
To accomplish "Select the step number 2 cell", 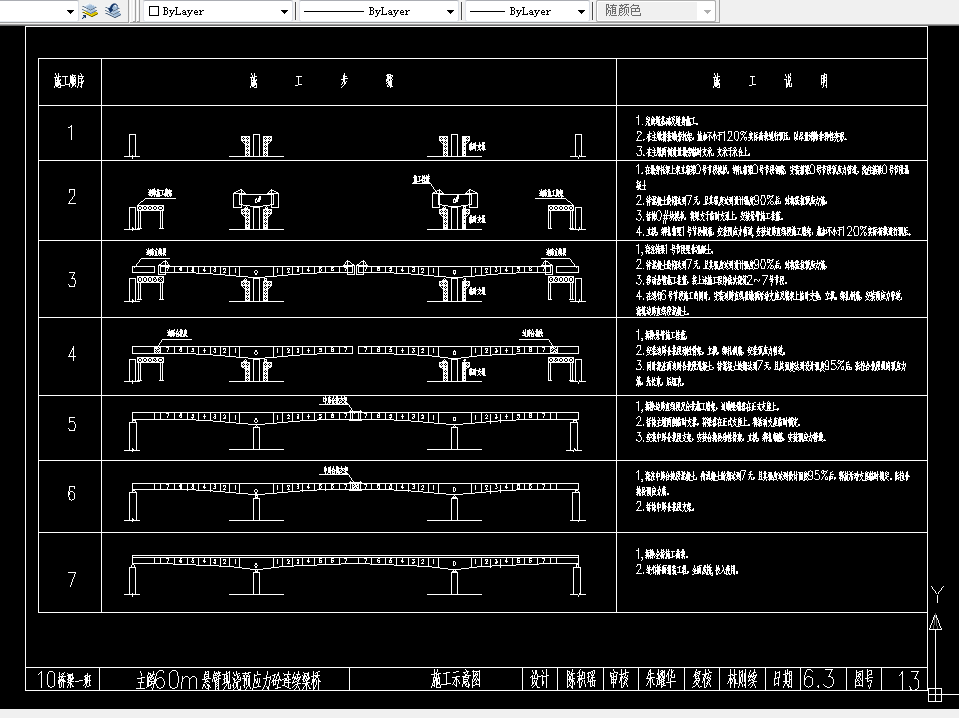I will 70,200.
